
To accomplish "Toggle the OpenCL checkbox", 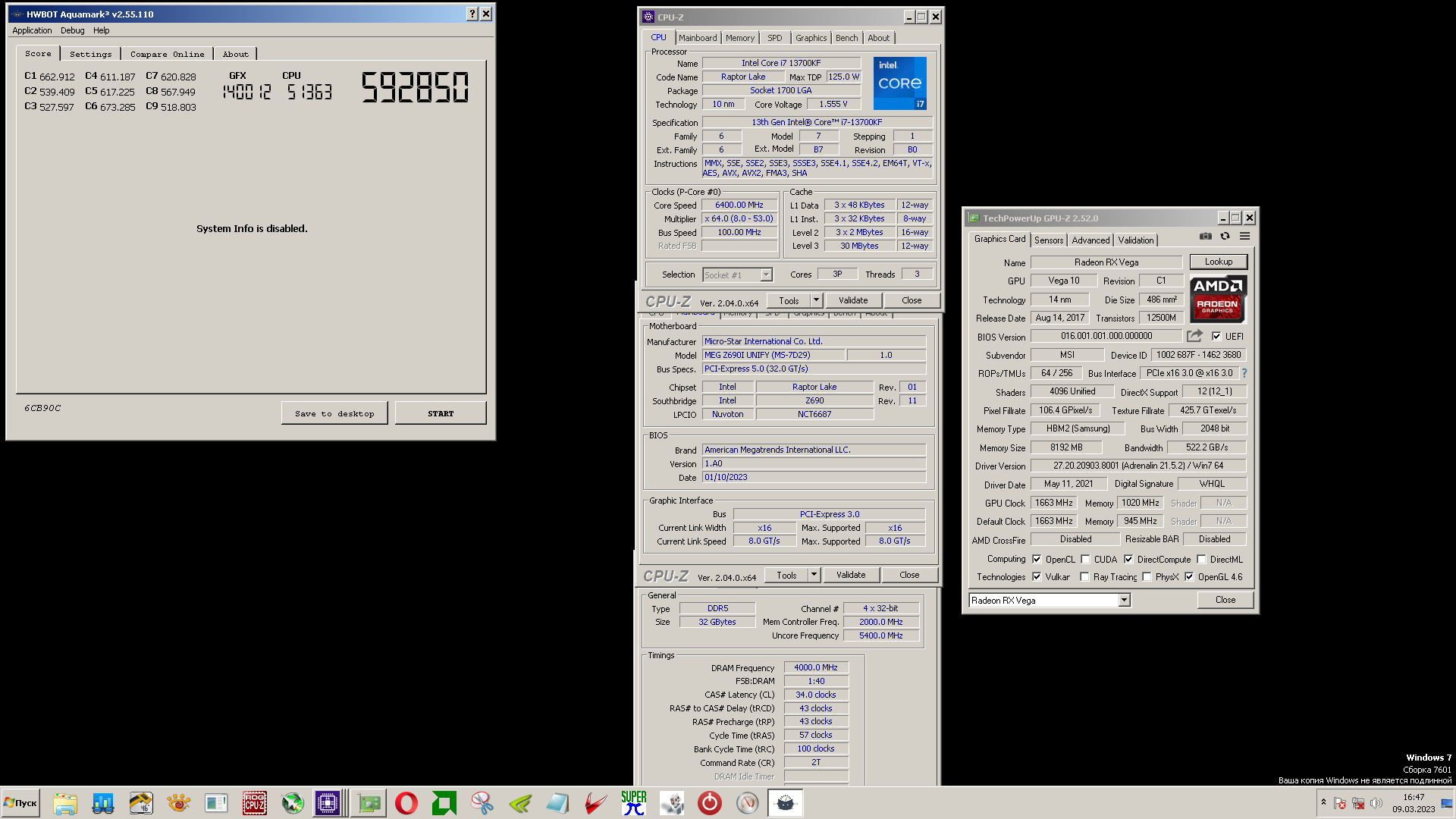I will (x=1037, y=560).
